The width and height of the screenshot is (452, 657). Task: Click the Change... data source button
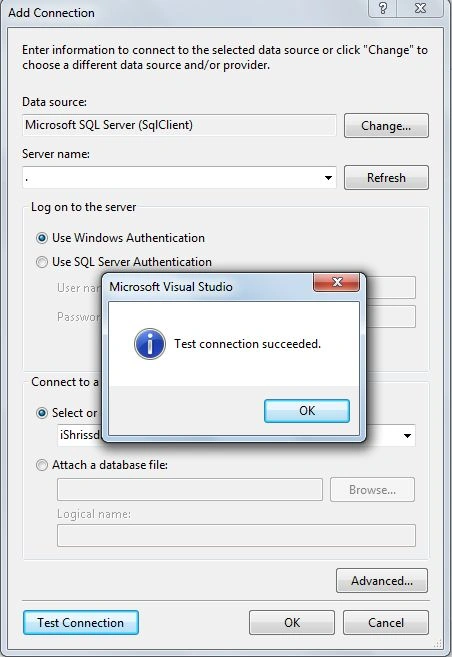point(386,126)
